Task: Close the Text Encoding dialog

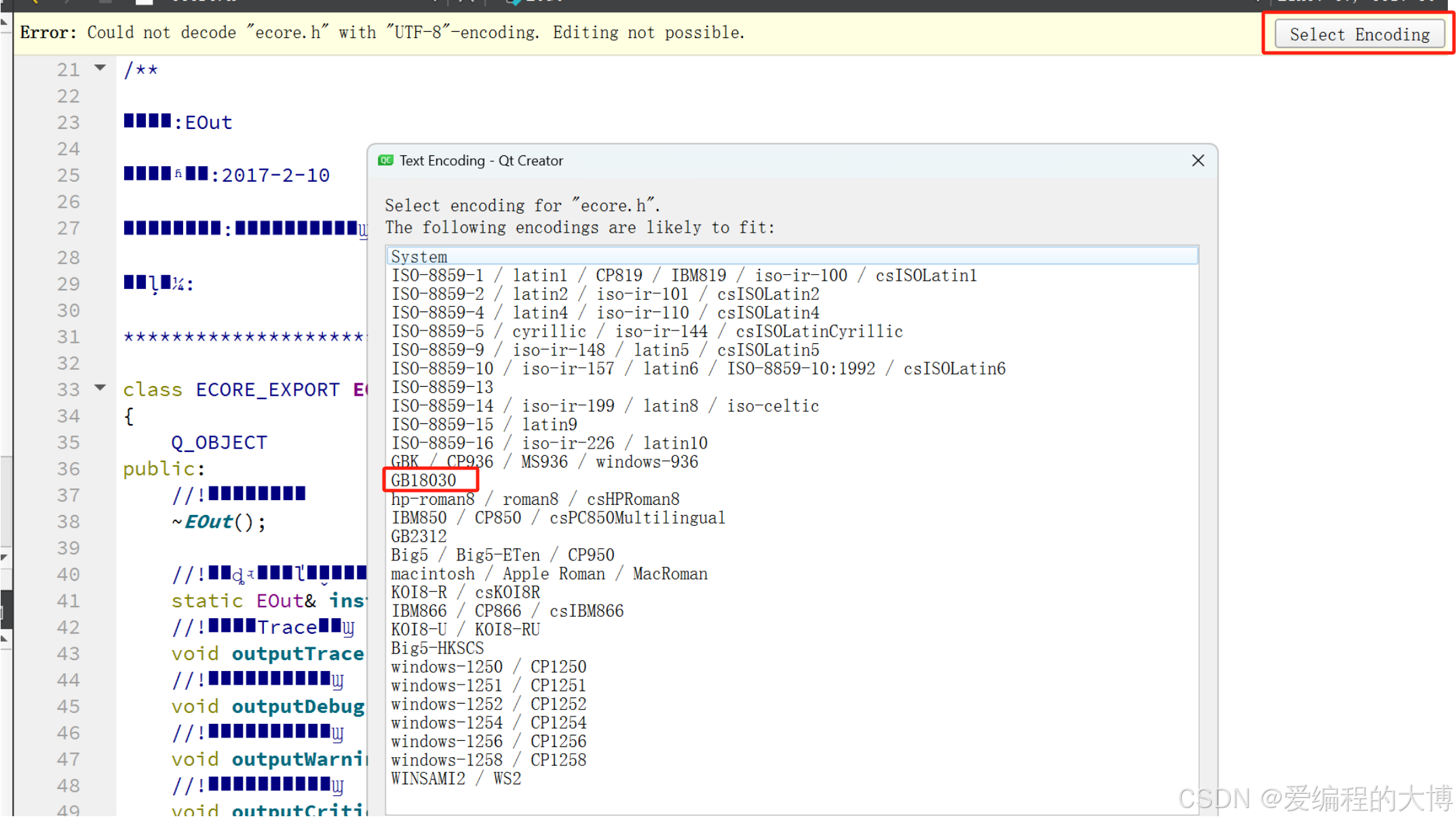Action: [x=1198, y=161]
